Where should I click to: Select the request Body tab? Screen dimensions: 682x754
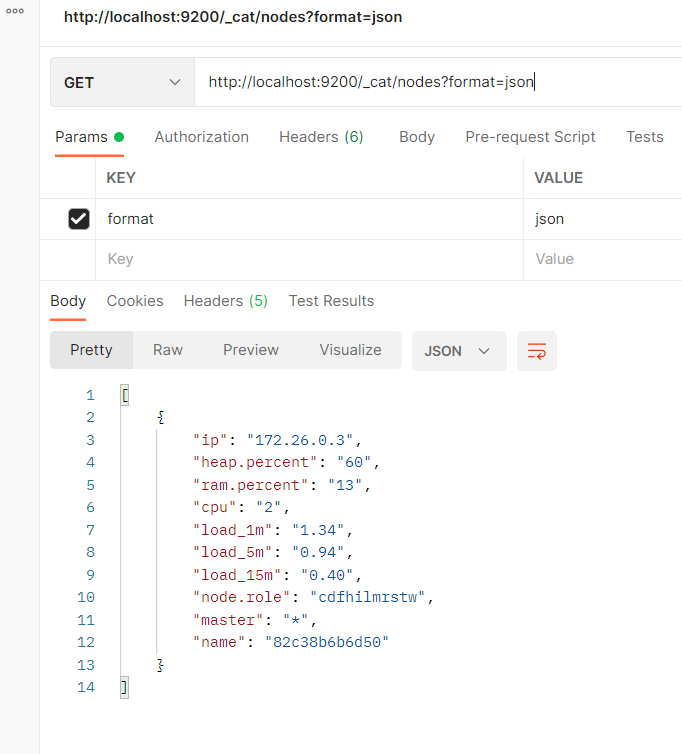coord(416,137)
